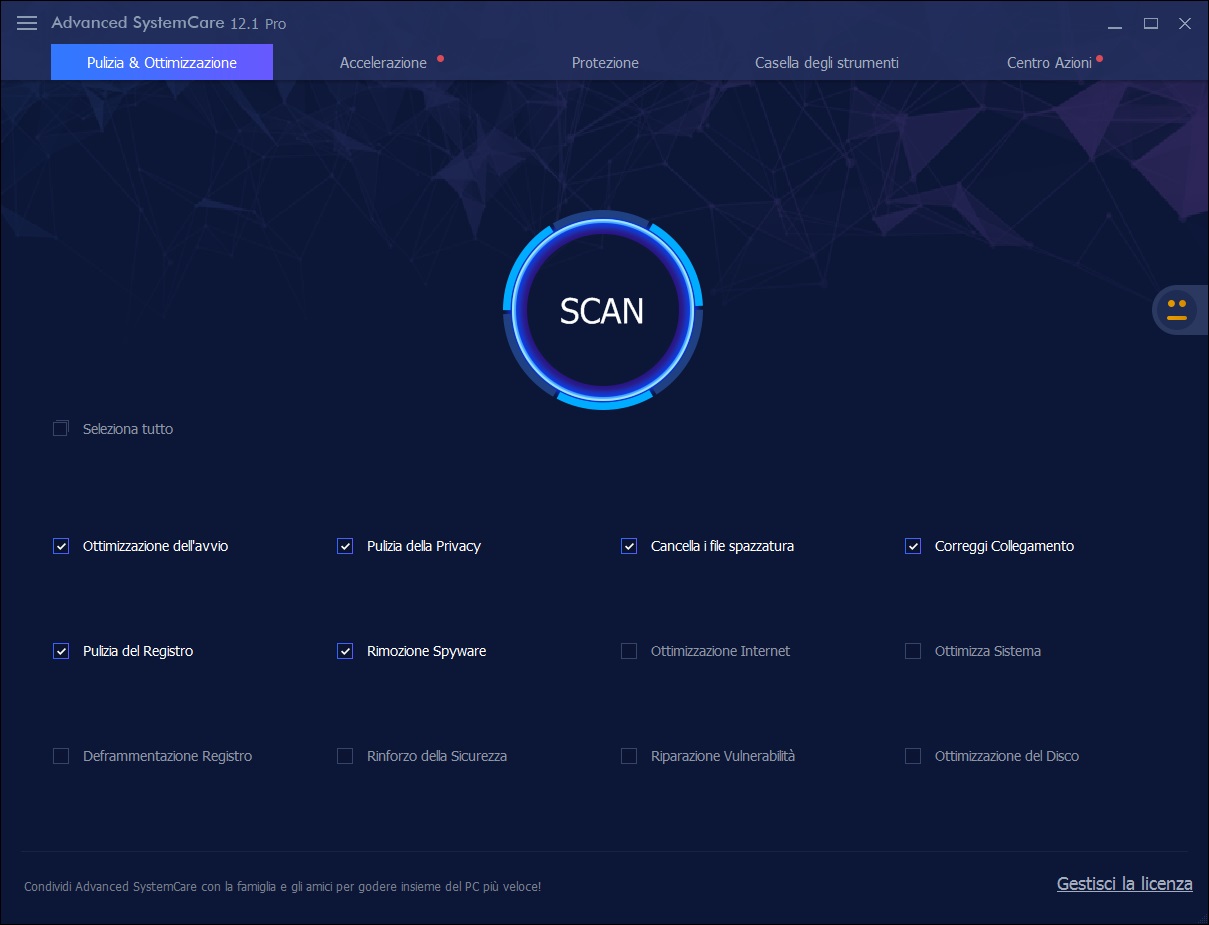This screenshot has height=925, width=1209.
Task: Close the Advanced SystemCare window
Action: click(1185, 23)
